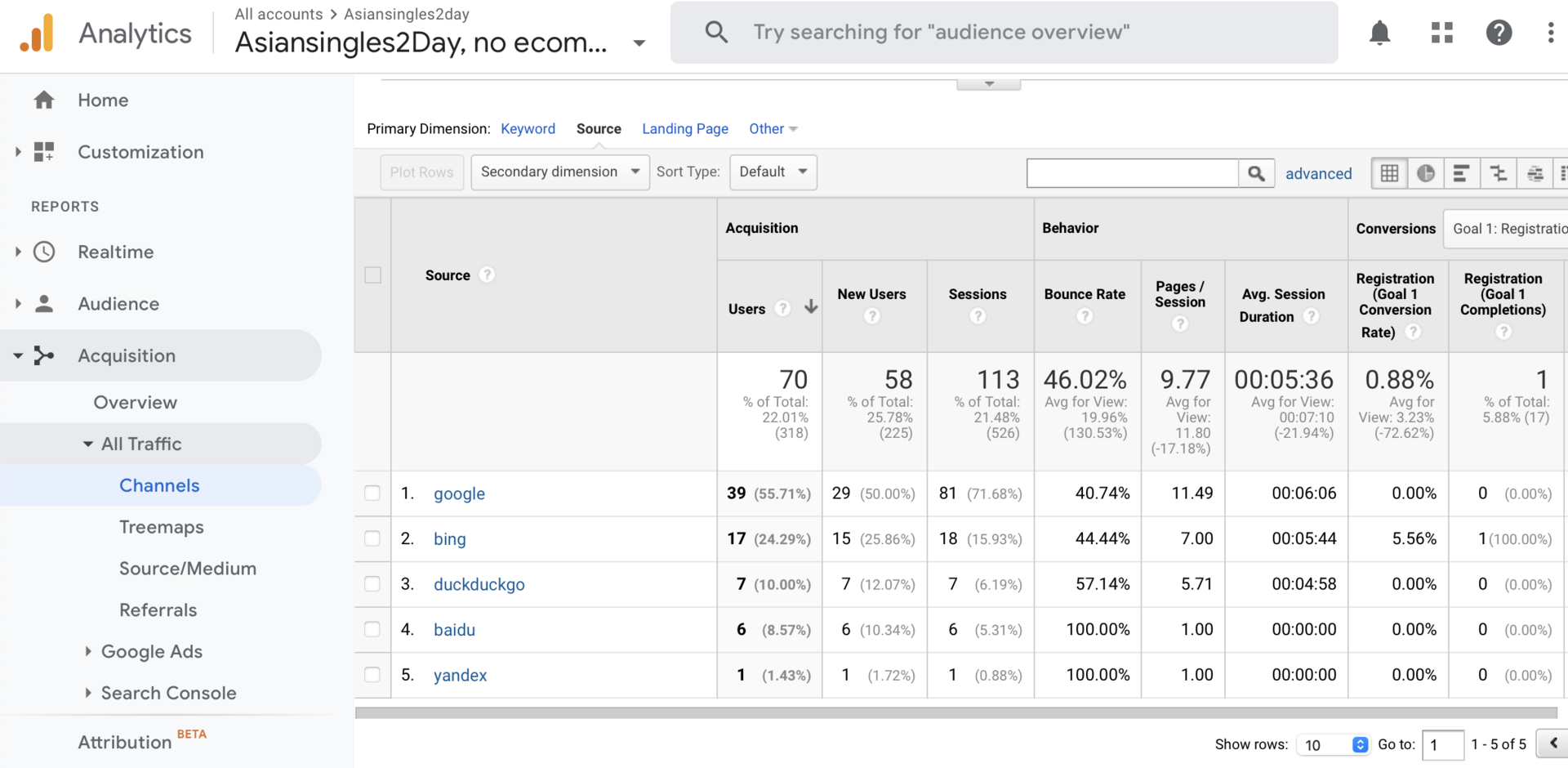This screenshot has width=1568, height=768.
Task: Click the Home house icon
Action: click(x=44, y=100)
